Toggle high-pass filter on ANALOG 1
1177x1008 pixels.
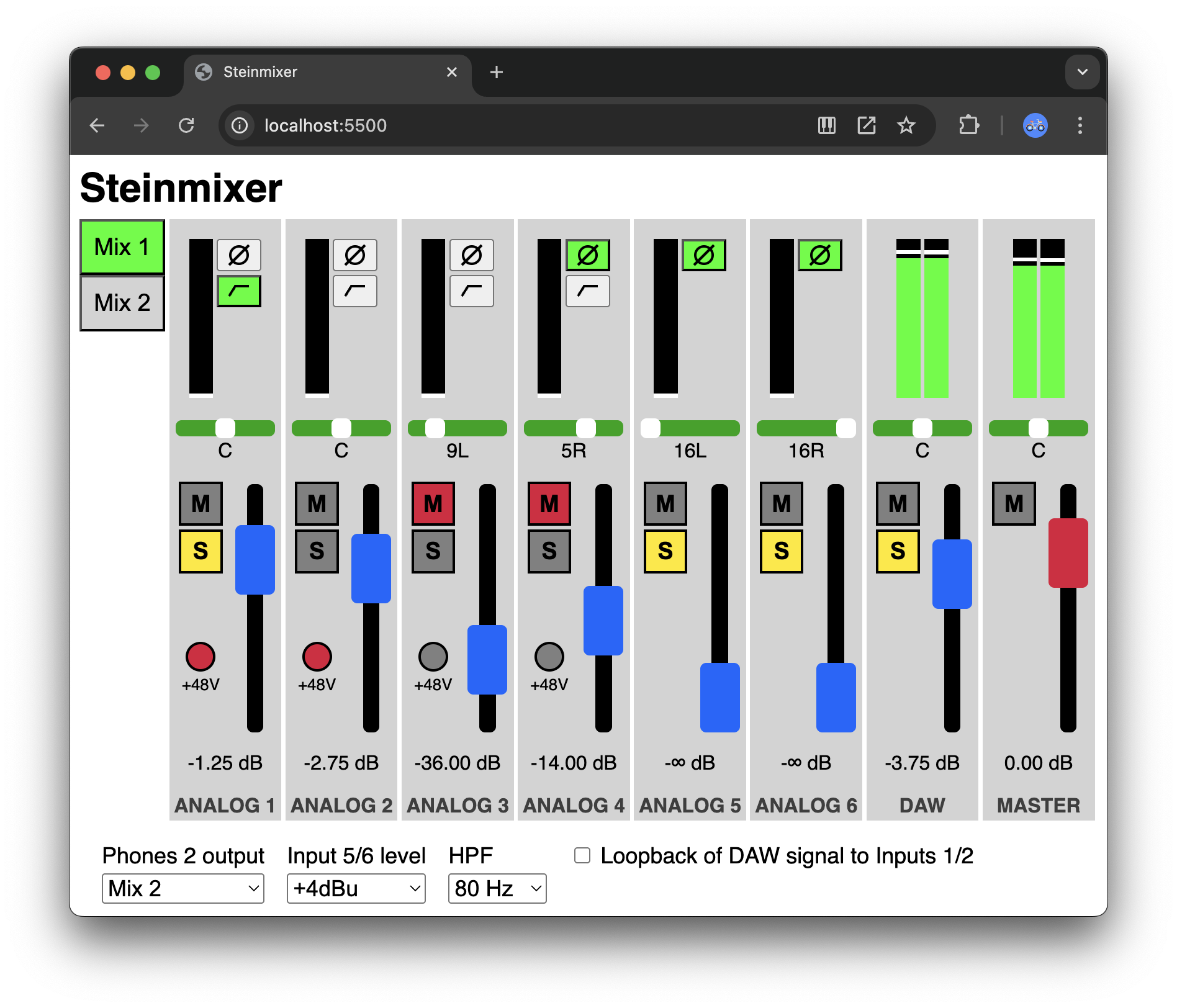[x=239, y=291]
